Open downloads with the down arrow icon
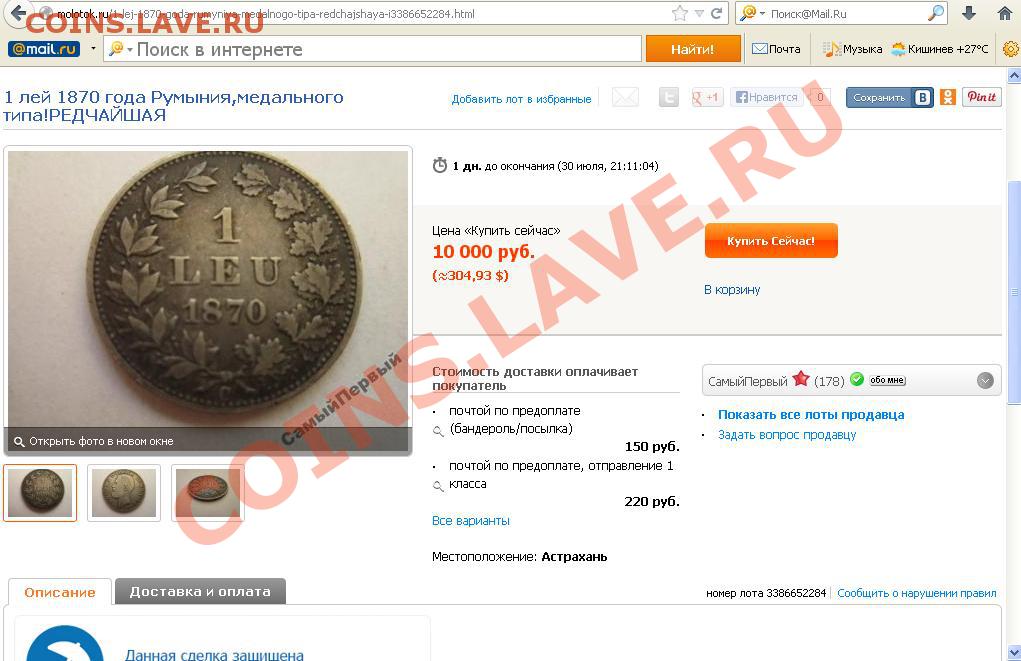The width and height of the screenshot is (1021, 661). (969, 13)
